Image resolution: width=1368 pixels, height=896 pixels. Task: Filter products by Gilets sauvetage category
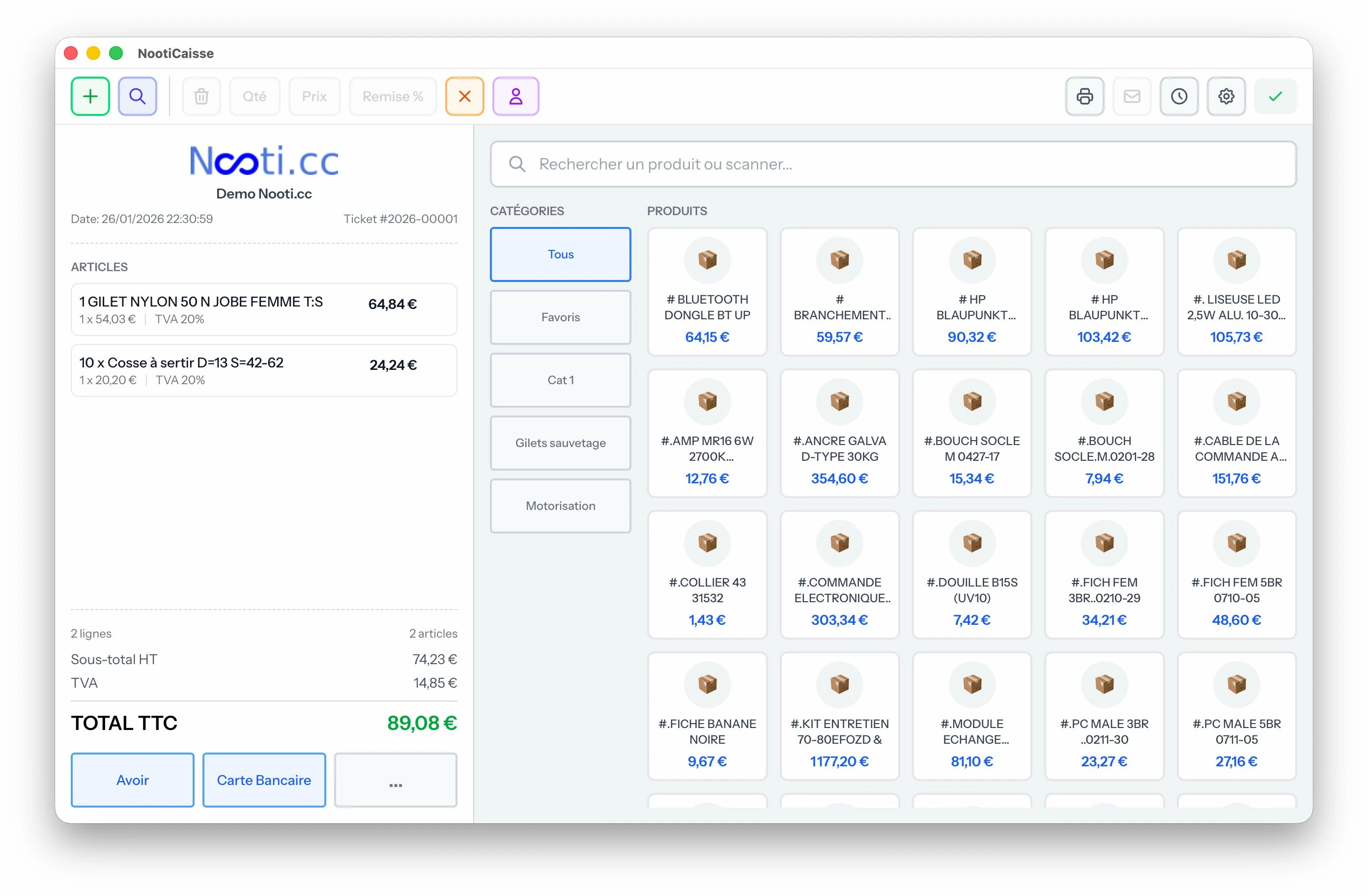tap(561, 443)
